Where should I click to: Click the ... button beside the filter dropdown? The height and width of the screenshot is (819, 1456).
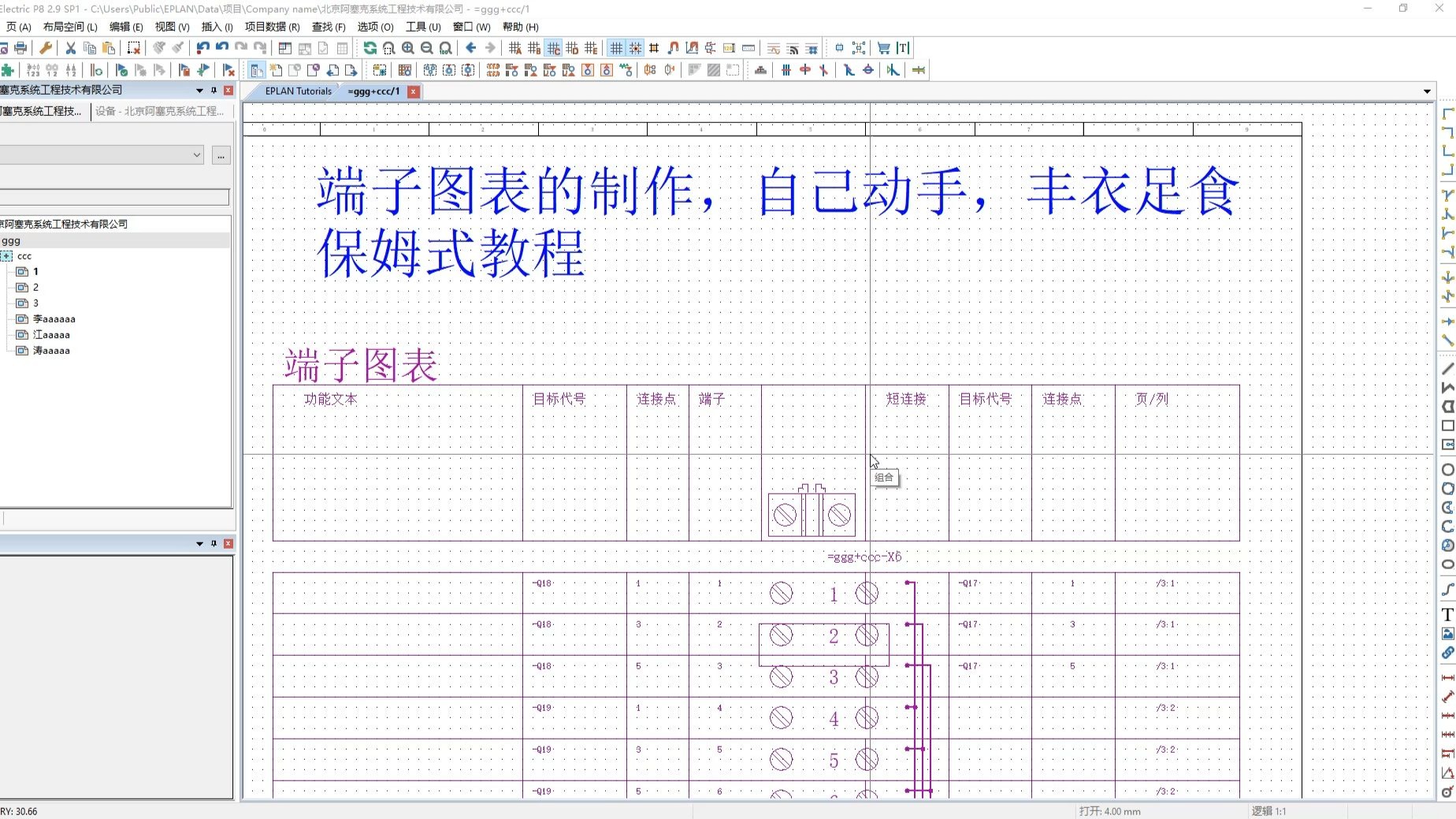click(221, 155)
